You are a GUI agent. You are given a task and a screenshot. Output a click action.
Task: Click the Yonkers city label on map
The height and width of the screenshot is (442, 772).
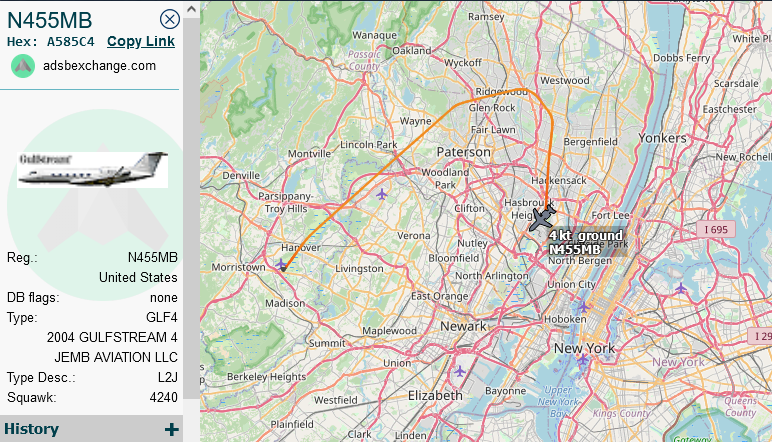coord(662,138)
